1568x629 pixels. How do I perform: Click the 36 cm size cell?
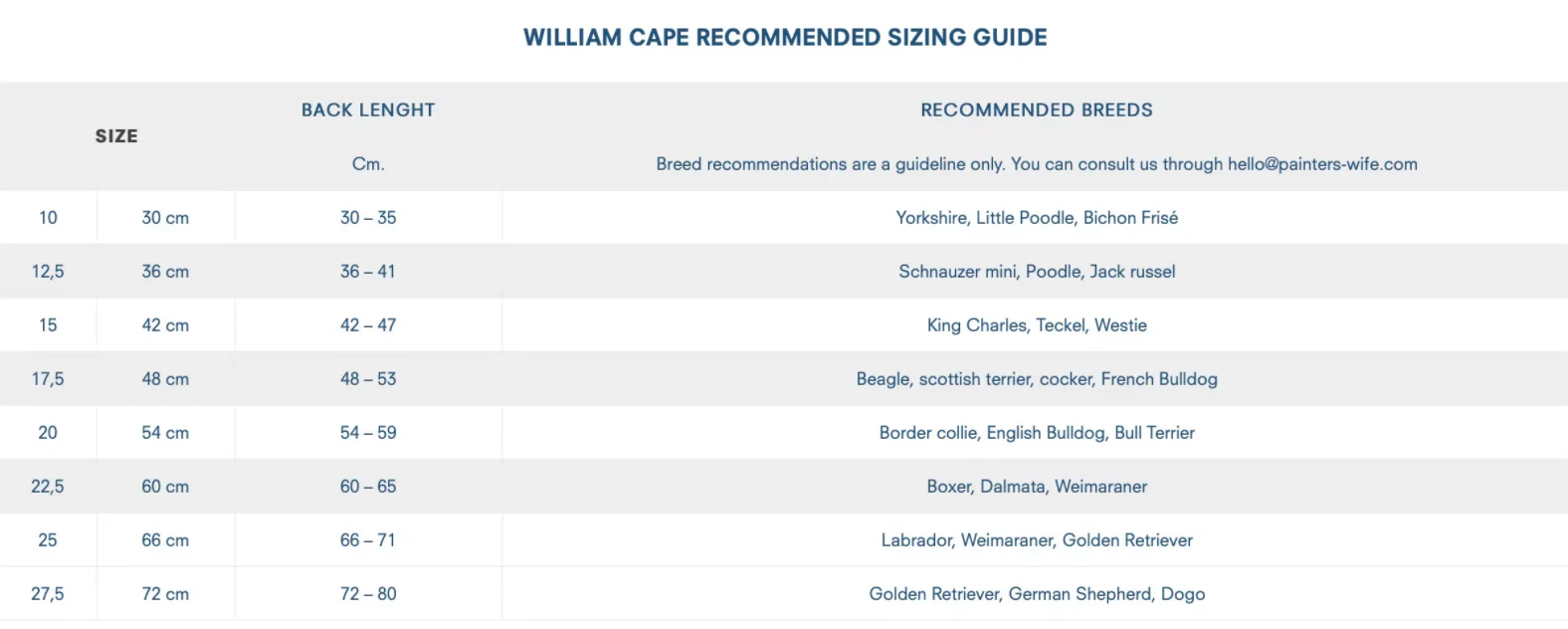[x=165, y=272]
